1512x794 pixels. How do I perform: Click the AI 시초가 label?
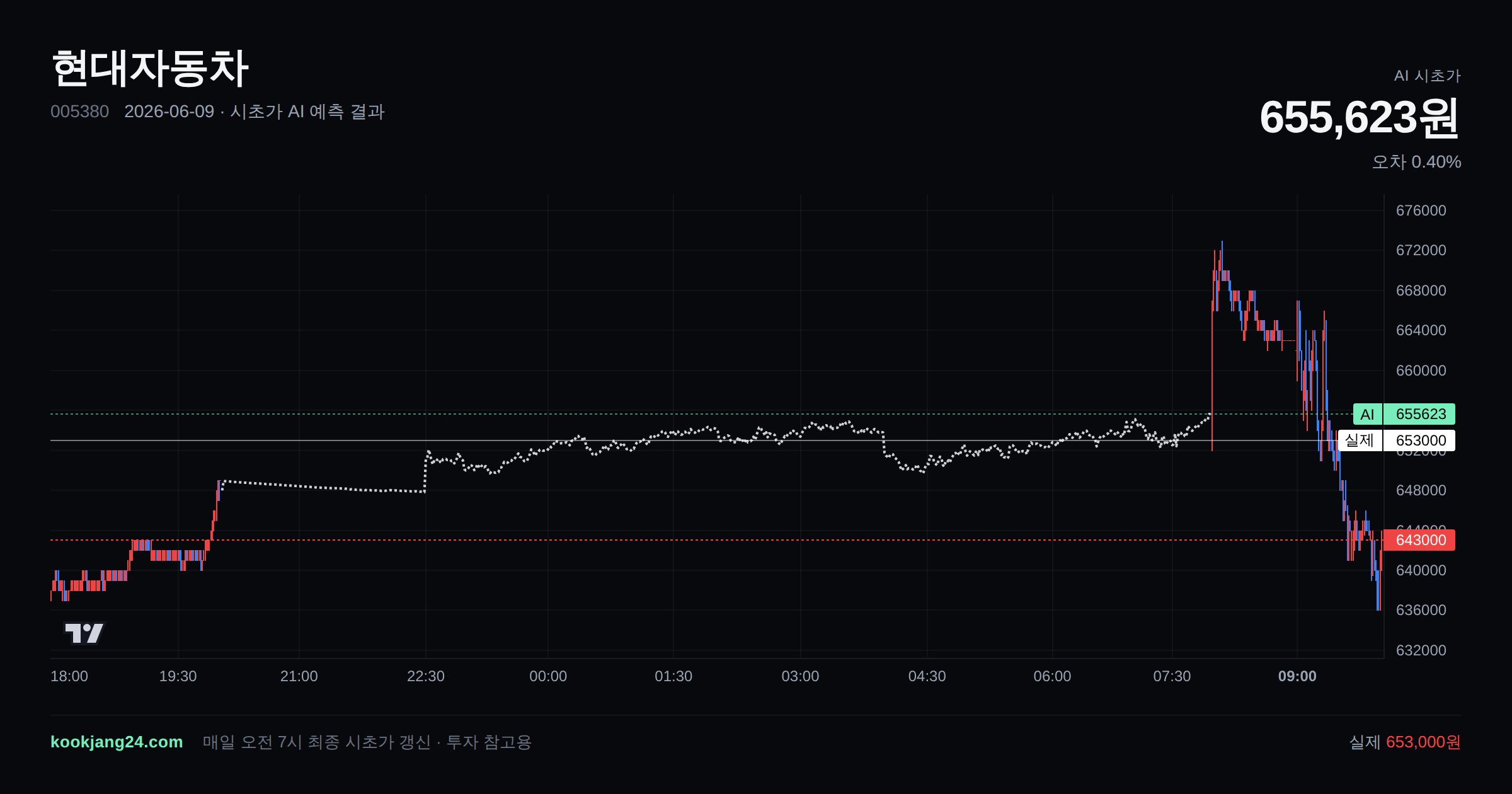click(1427, 76)
